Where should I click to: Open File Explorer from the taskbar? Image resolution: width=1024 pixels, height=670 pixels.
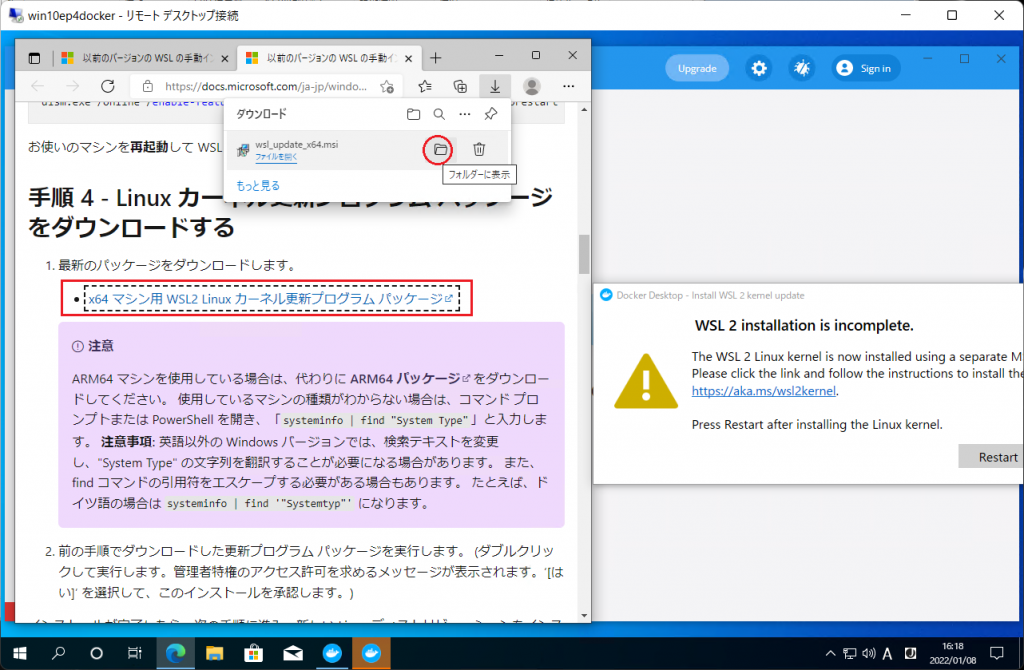214,653
